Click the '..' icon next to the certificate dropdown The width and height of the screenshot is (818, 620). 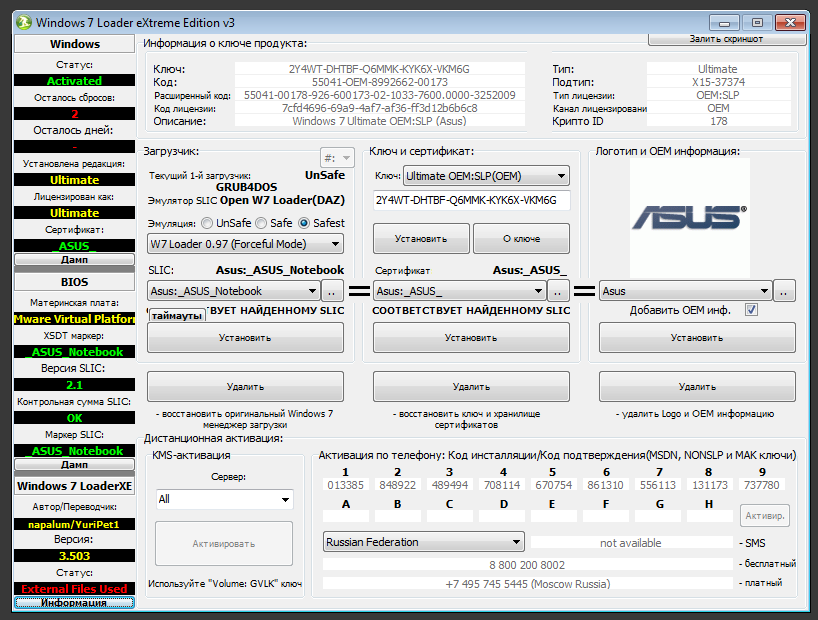tap(557, 293)
